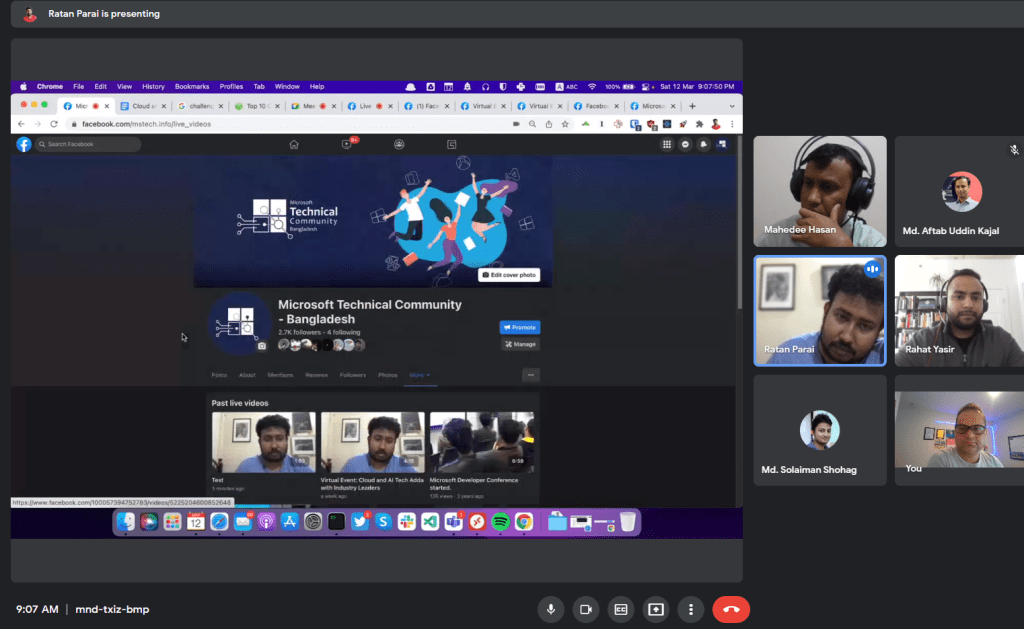
Task: Open the Bookmarks menu in Chrome
Action: (x=190, y=87)
